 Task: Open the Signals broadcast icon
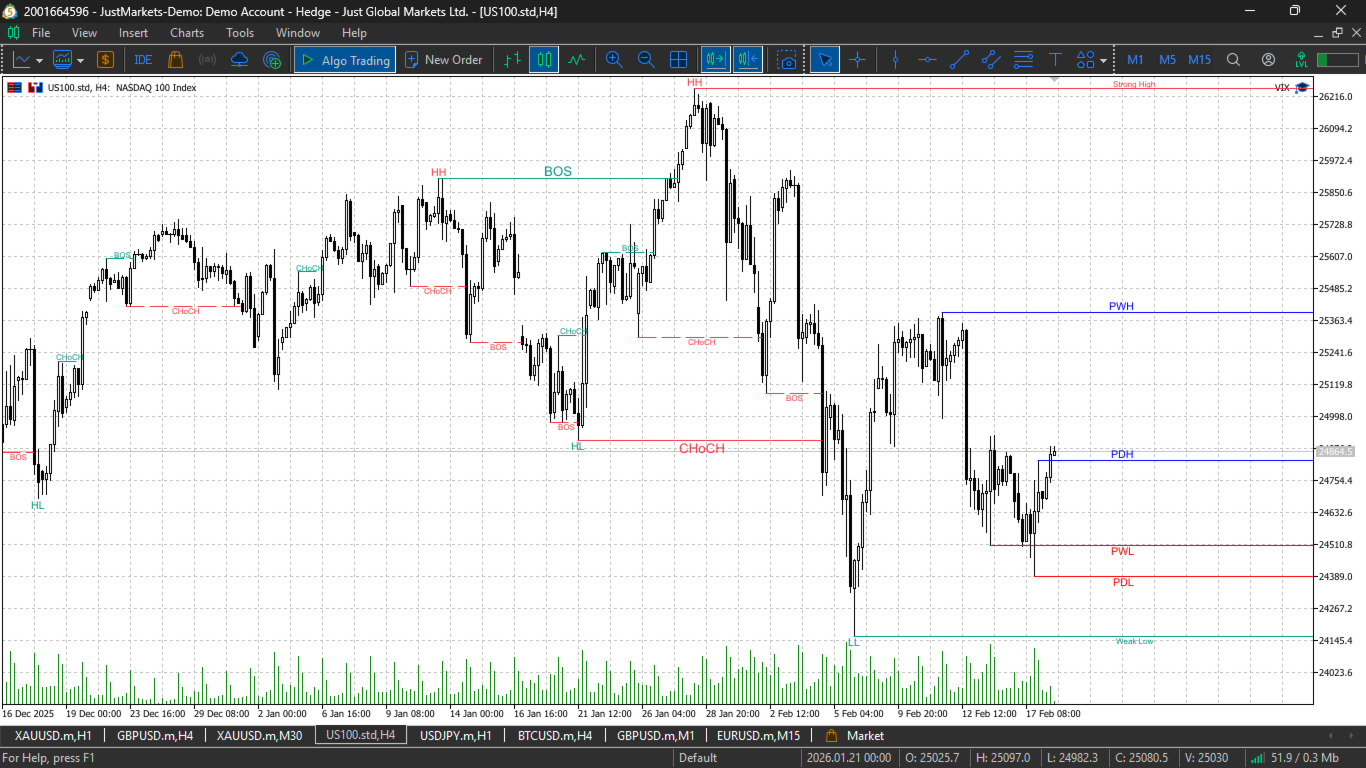pyautogui.click(x=207, y=60)
